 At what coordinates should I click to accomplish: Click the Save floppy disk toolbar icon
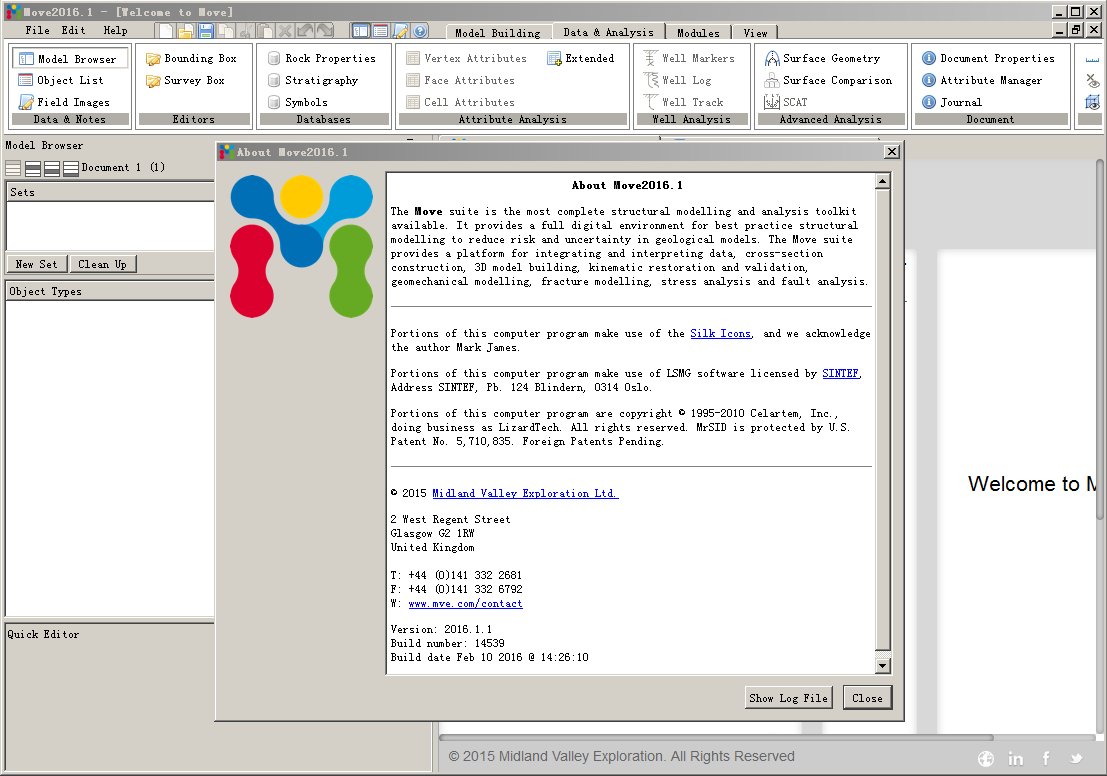[205, 31]
